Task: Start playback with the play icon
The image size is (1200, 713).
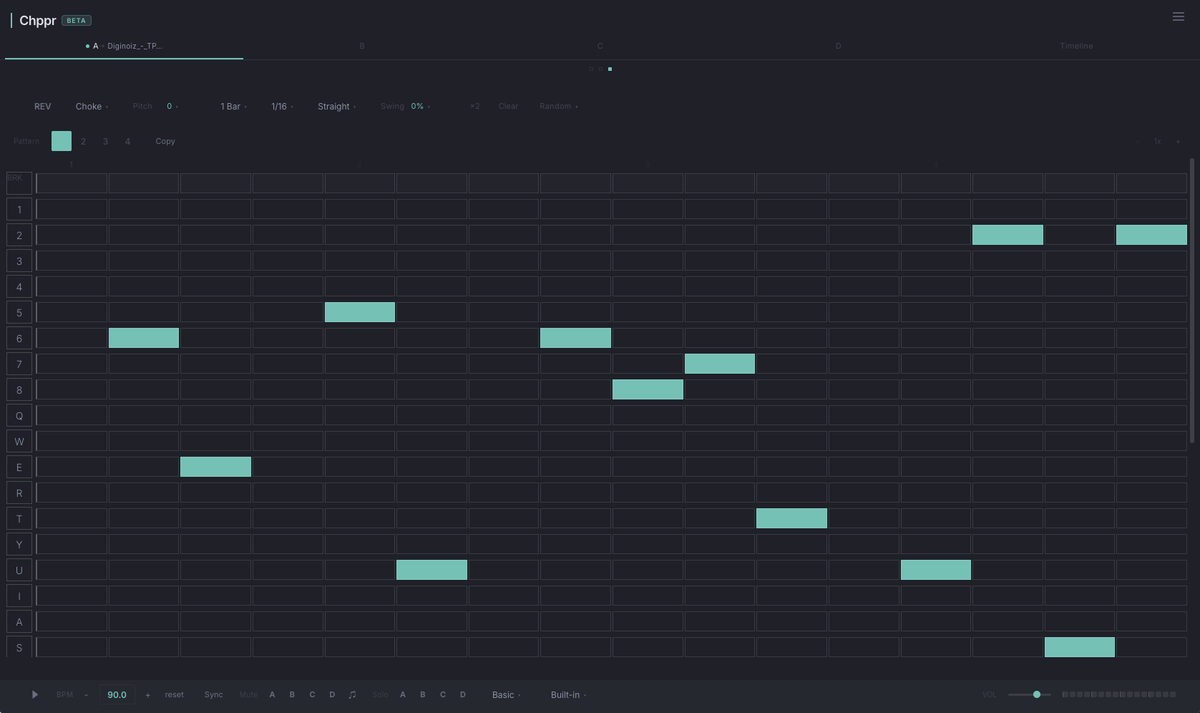Action: [35, 694]
